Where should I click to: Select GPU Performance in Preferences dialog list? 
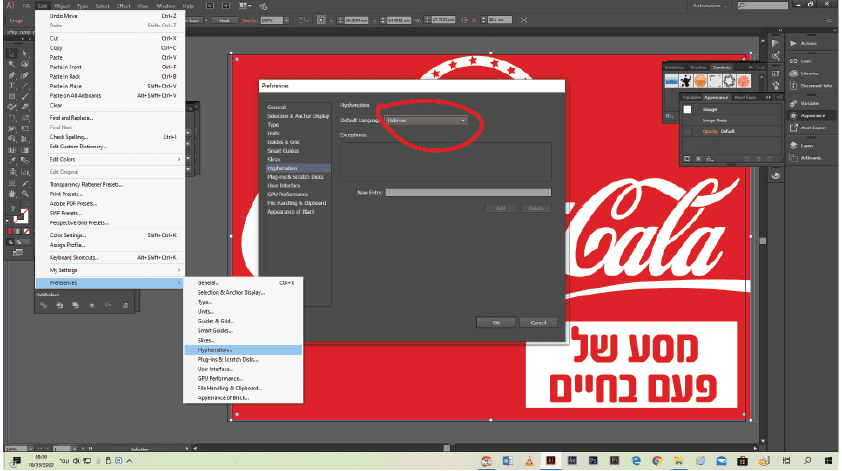point(297,194)
